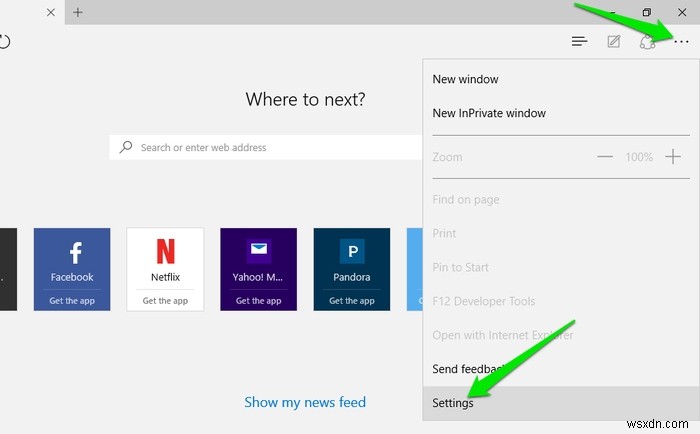The width and height of the screenshot is (700, 434).
Task: Open the Hub (favorites and reading list) icon
Action: pos(579,42)
